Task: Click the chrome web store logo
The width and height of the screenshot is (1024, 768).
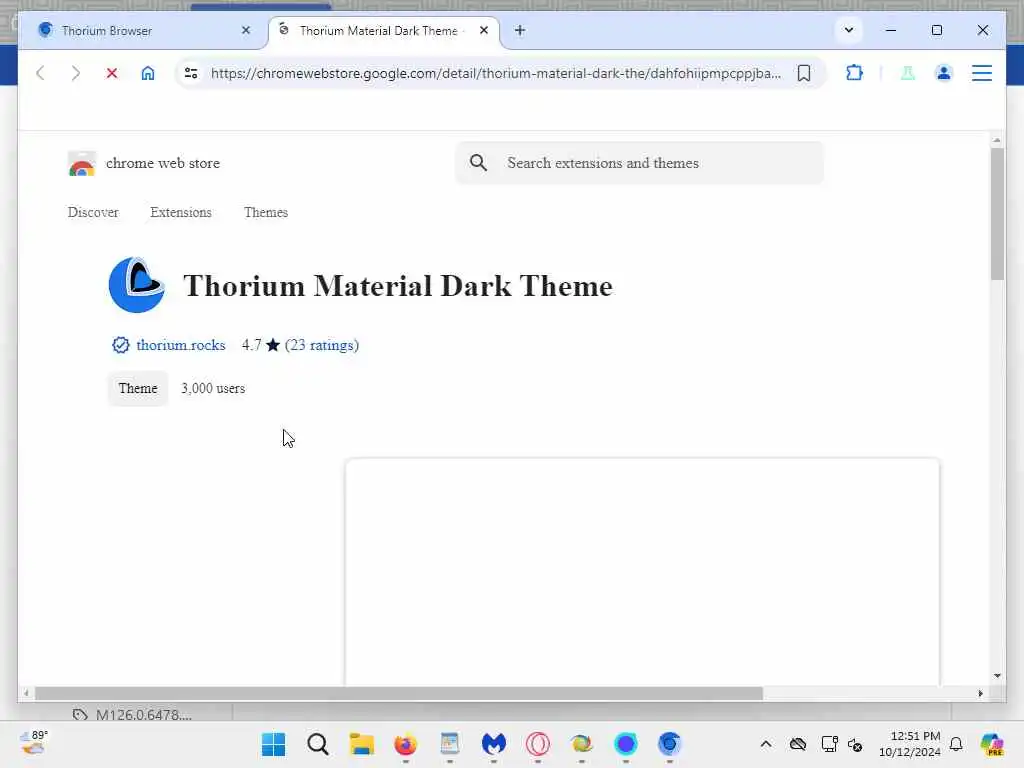Action: pyautogui.click(x=82, y=163)
